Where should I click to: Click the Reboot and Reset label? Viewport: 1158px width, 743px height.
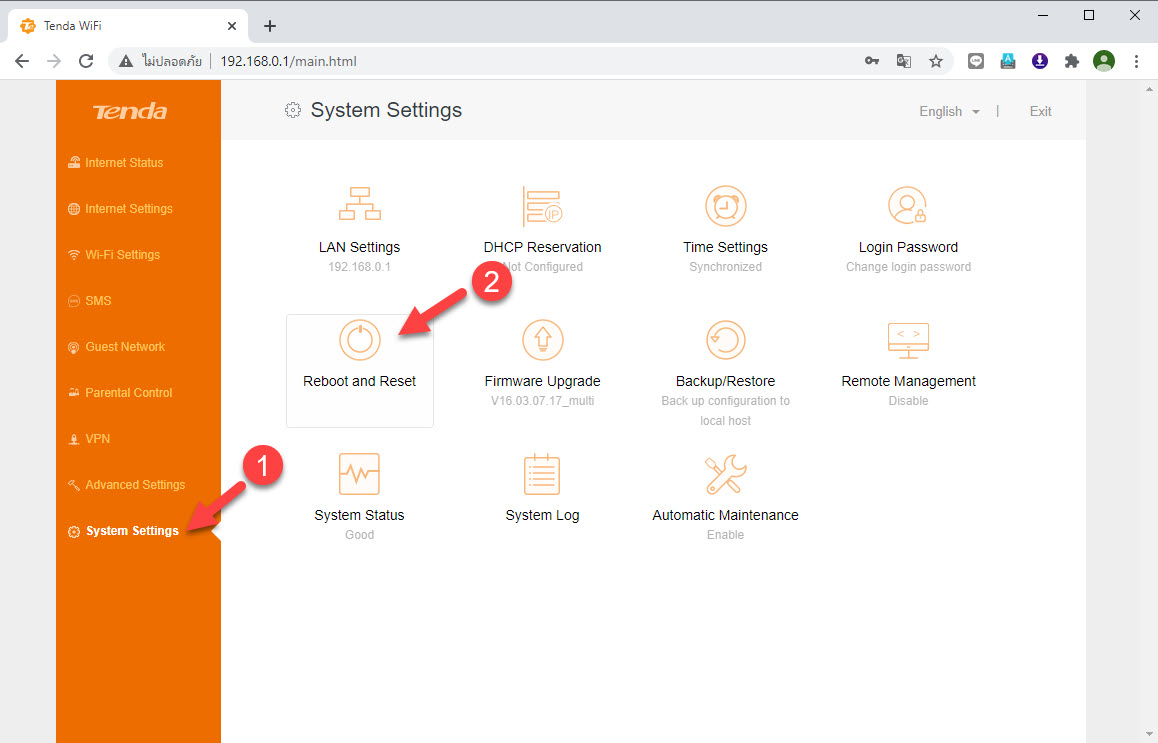point(360,381)
